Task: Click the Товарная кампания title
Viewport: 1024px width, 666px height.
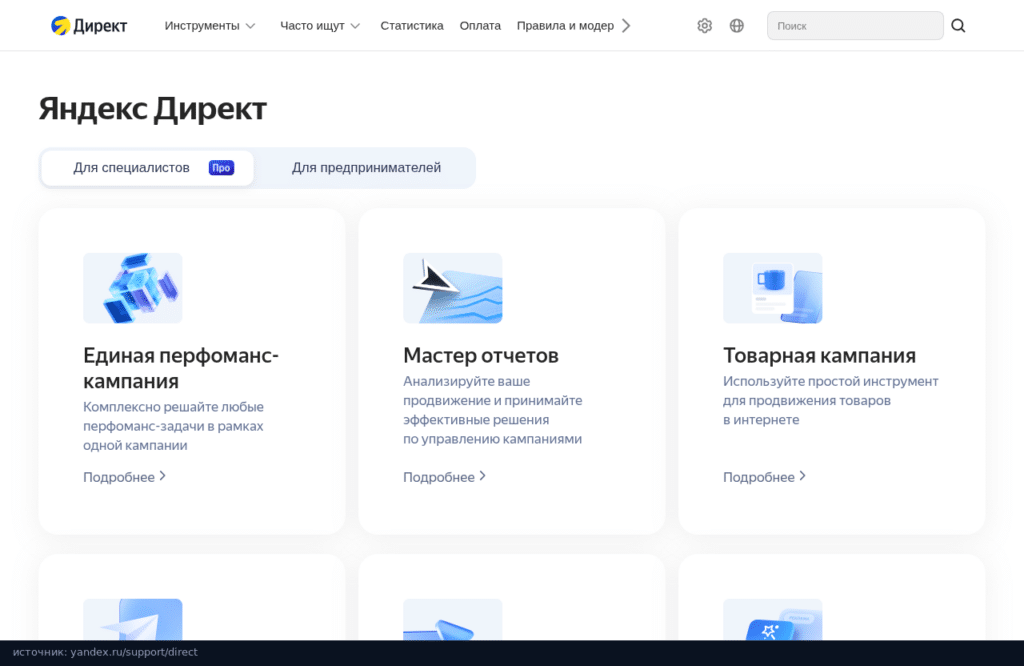Action: pyautogui.click(x=819, y=355)
